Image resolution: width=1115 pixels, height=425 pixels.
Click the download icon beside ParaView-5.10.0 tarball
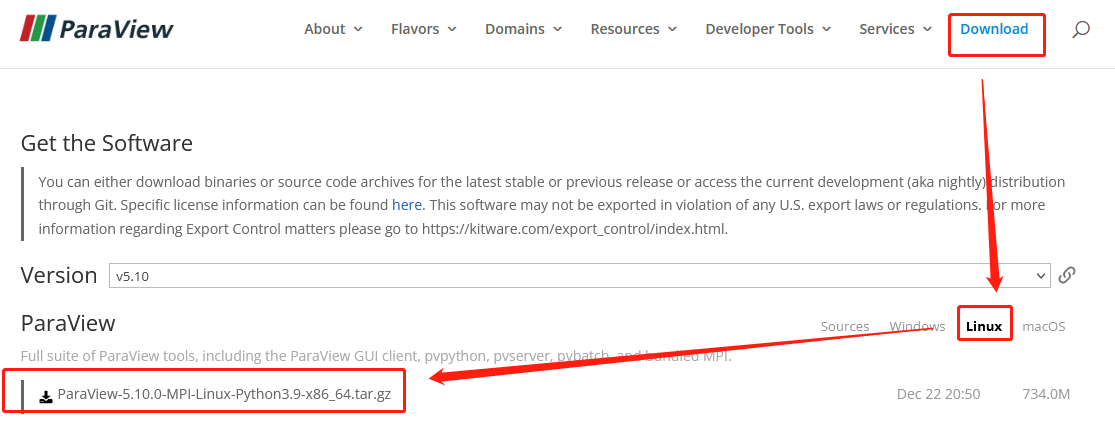coord(46,395)
